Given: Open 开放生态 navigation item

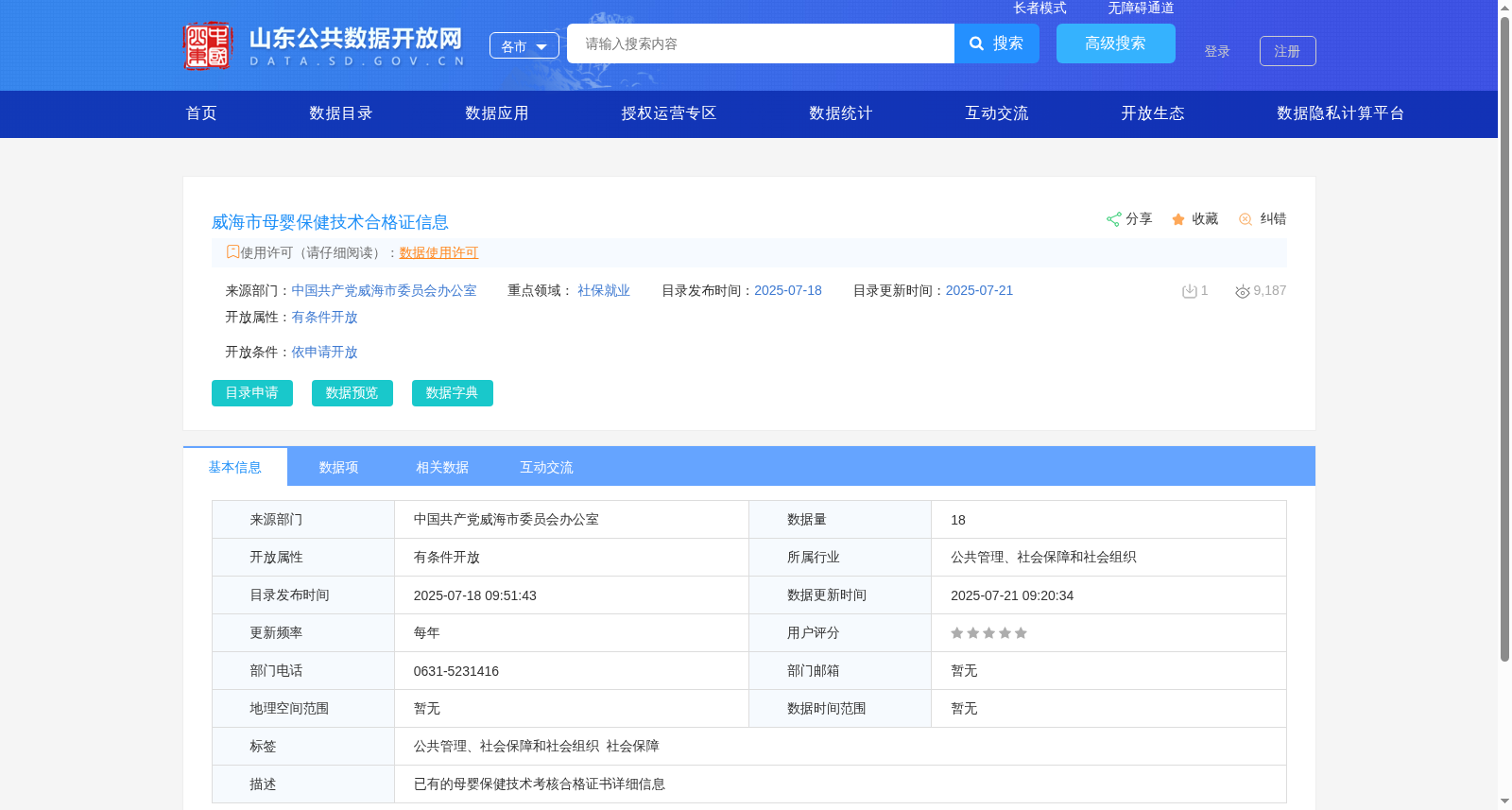Looking at the screenshot, I should tap(1153, 113).
